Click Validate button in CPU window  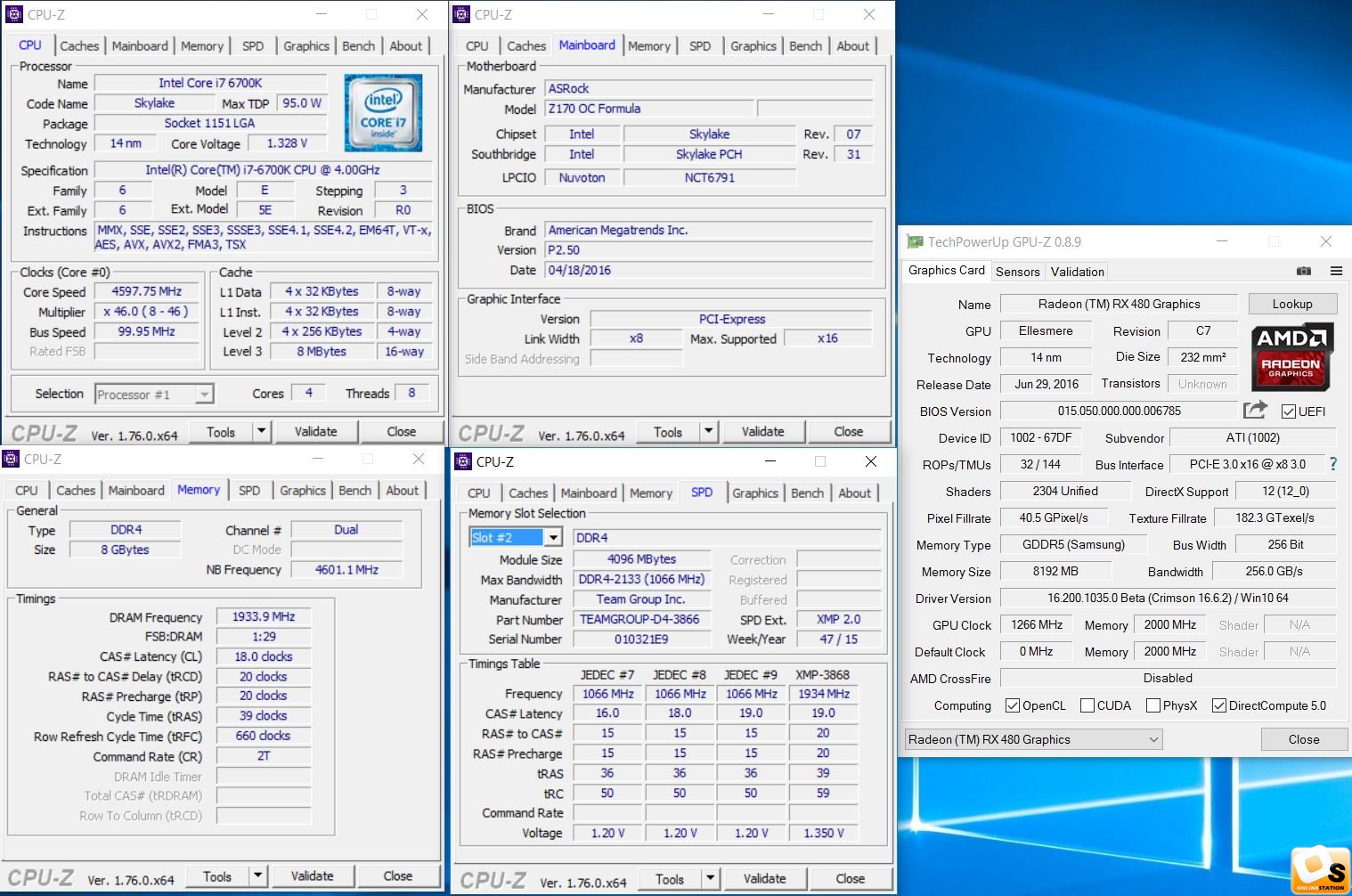[315, 431]
